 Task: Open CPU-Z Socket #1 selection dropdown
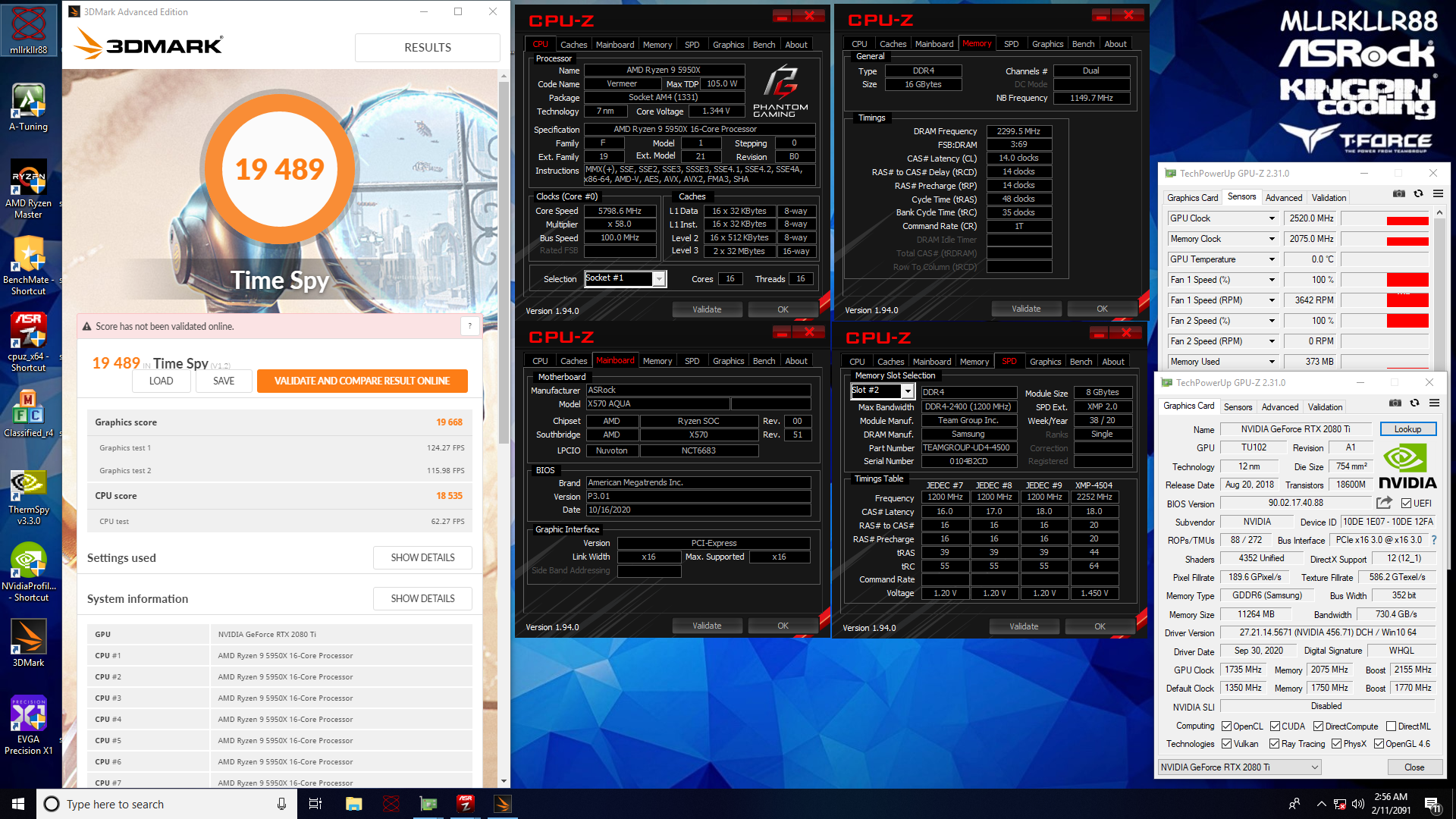click(659, 278)
